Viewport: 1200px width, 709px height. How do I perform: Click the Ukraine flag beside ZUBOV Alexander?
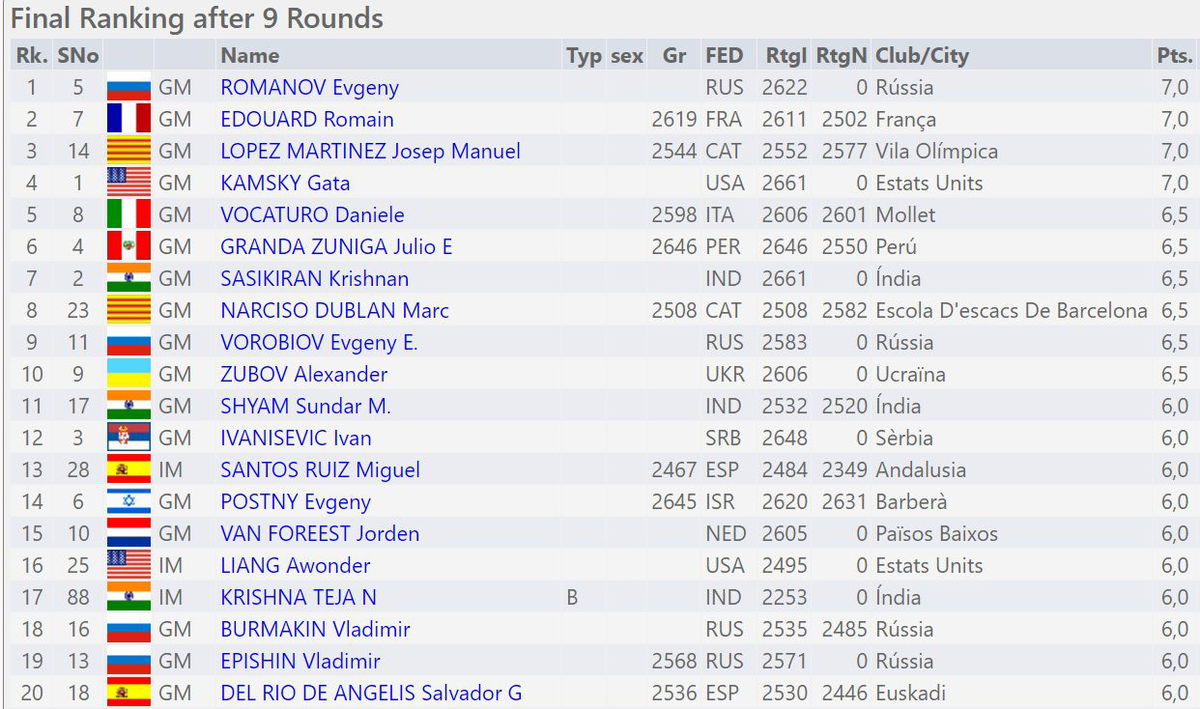pyautogui.click(x=128, y=375)
